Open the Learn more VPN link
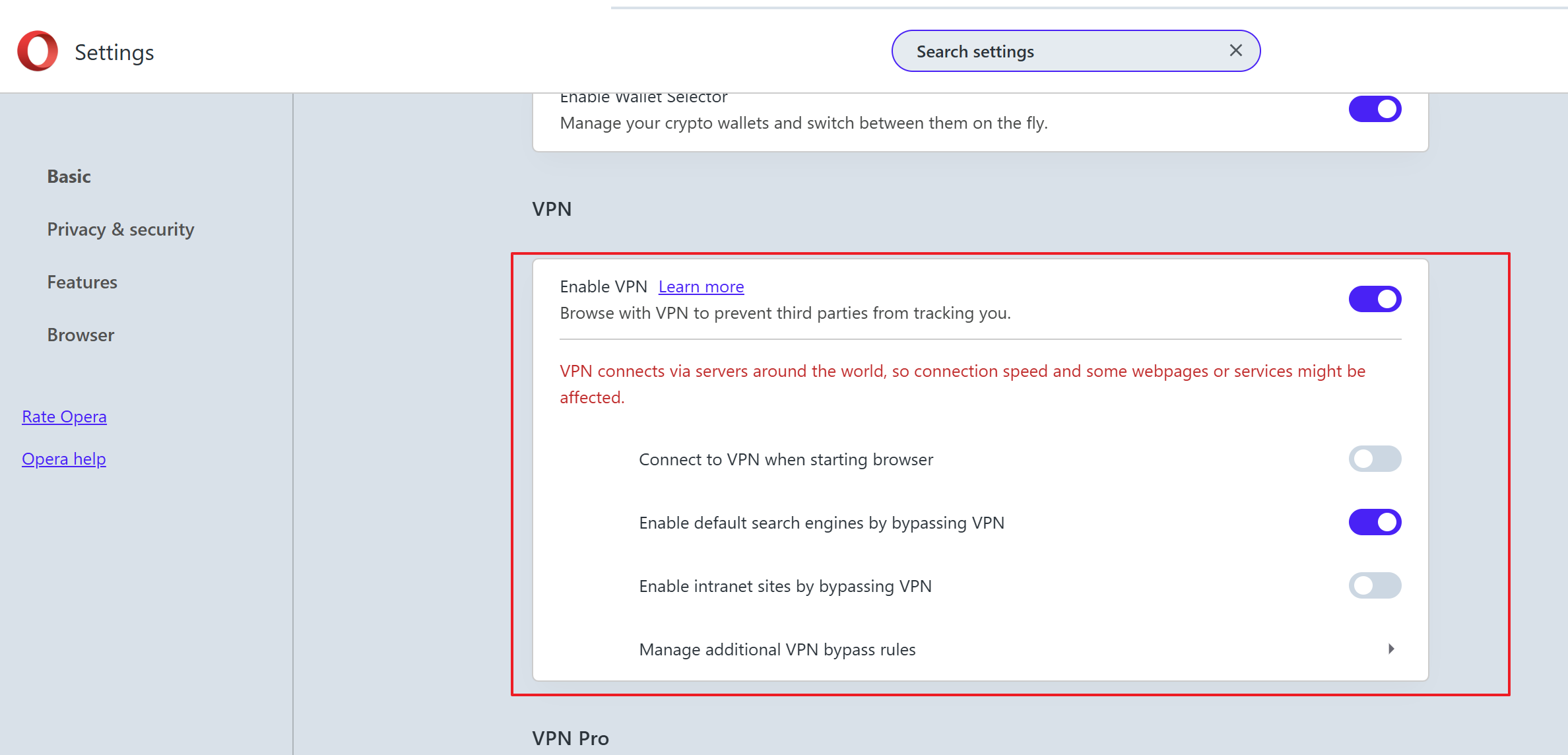 tap(701, 286)
